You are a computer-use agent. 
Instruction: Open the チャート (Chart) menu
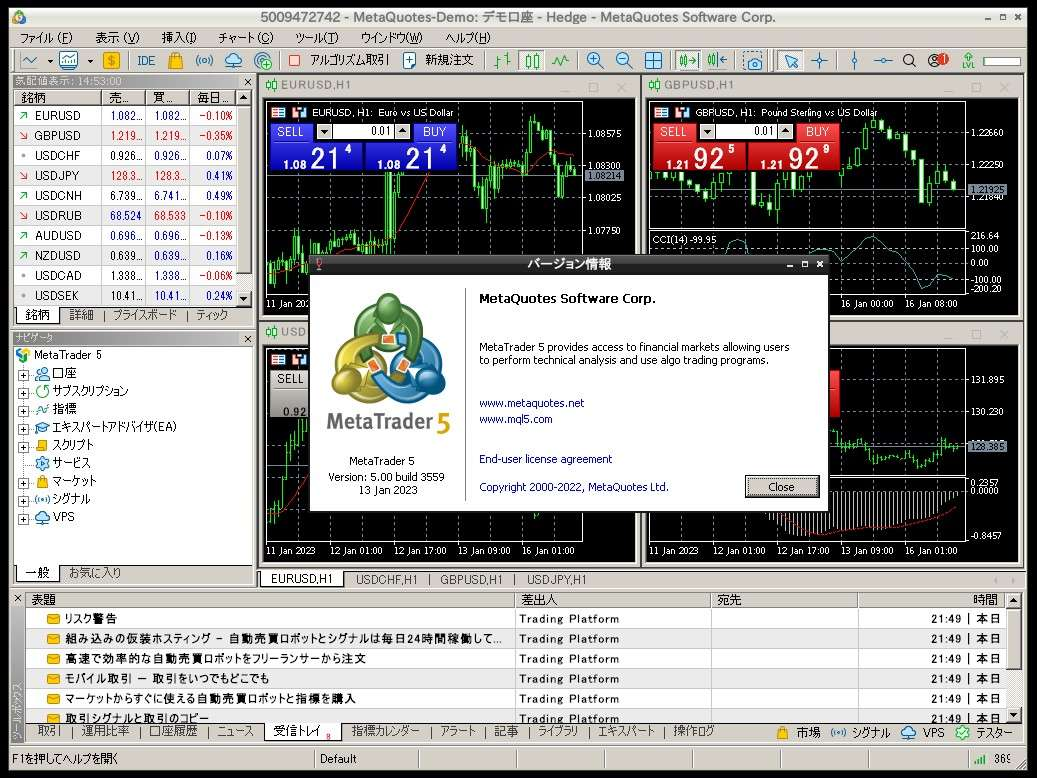pos(245,38)
